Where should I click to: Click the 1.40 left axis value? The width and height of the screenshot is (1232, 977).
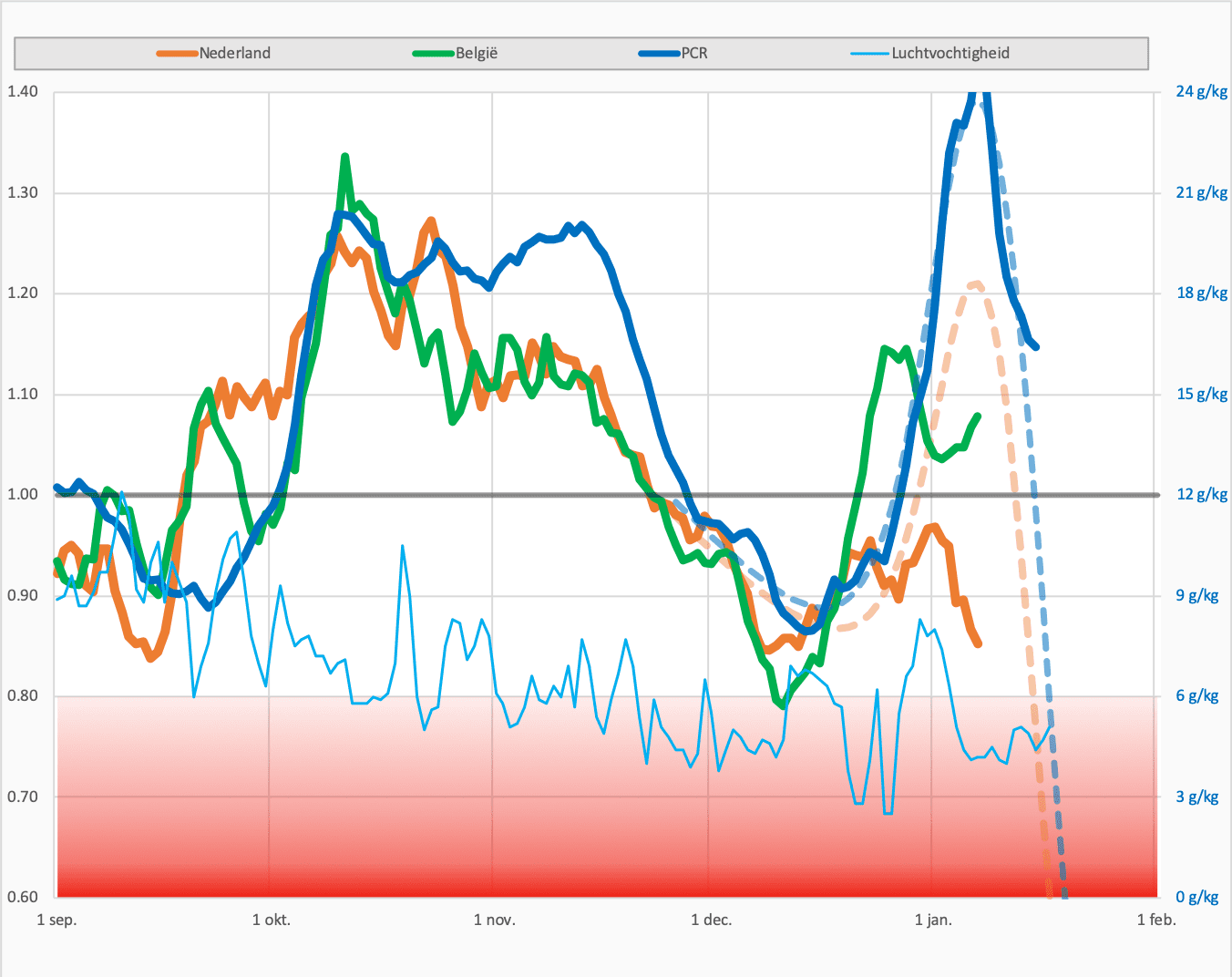23,91
